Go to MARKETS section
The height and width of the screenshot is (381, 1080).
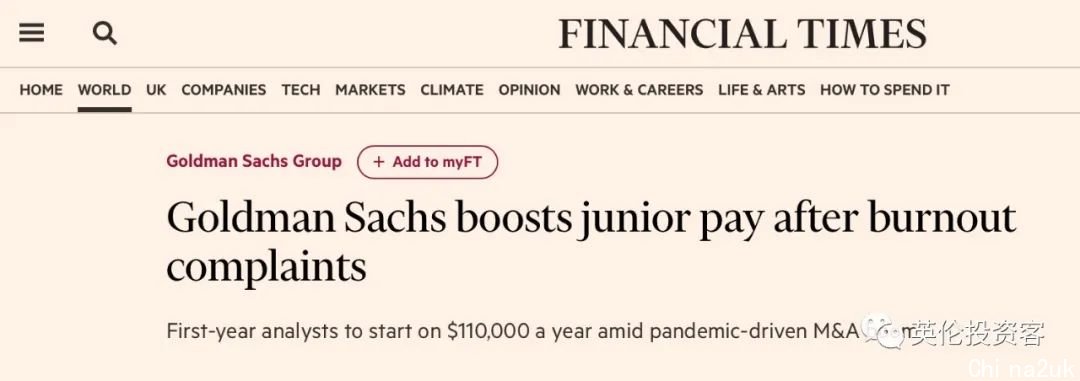(370, 90)
